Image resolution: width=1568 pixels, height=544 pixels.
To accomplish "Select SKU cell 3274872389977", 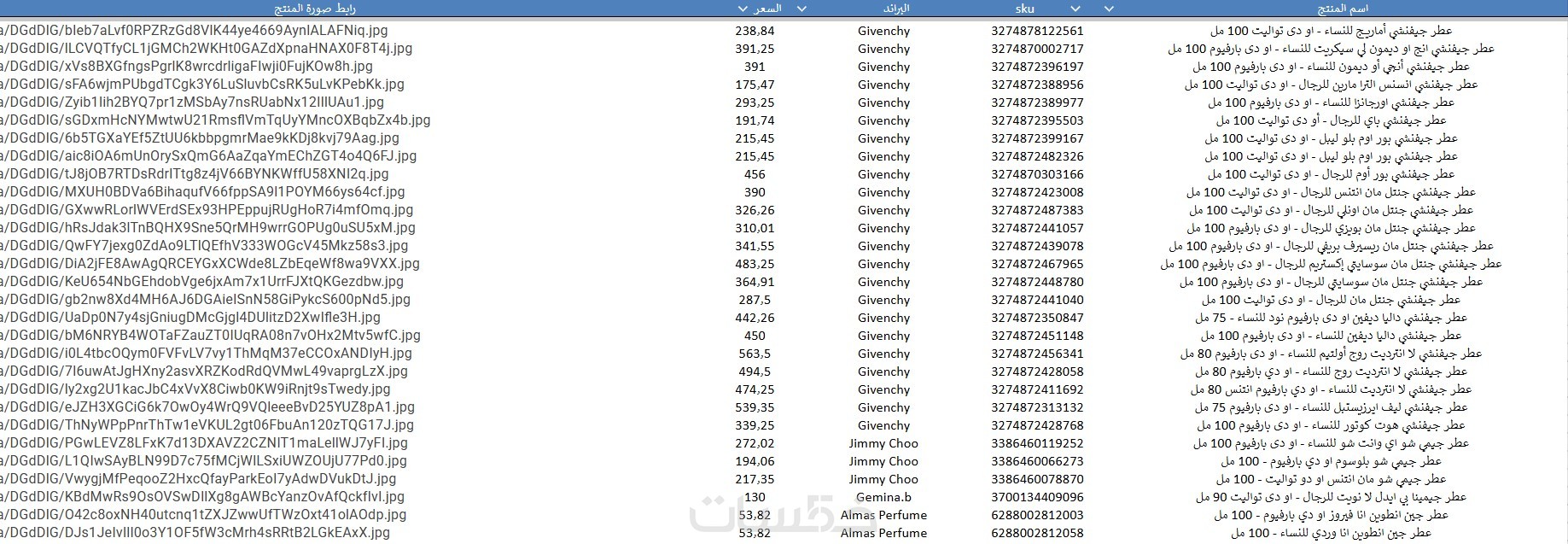I will click(x=1037, y=102).
